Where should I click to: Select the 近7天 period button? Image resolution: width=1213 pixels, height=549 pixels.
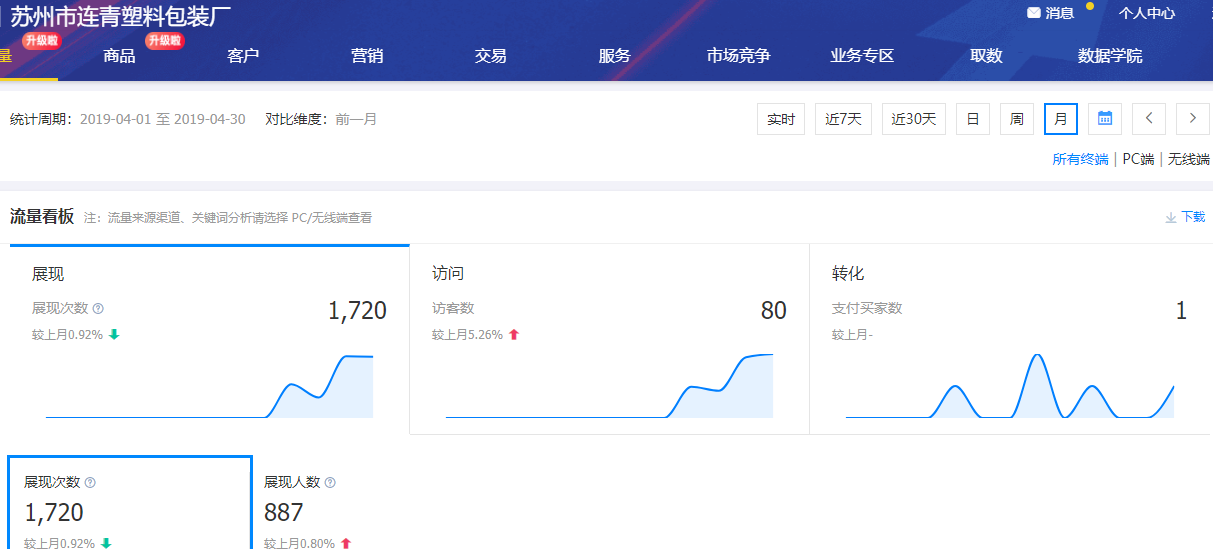point(844,119)
